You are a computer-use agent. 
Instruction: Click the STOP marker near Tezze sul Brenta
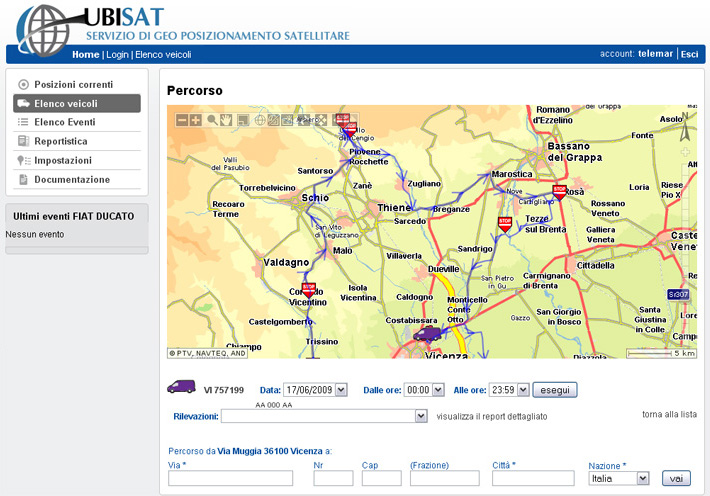pyautogui.click(x=505, y=224)
